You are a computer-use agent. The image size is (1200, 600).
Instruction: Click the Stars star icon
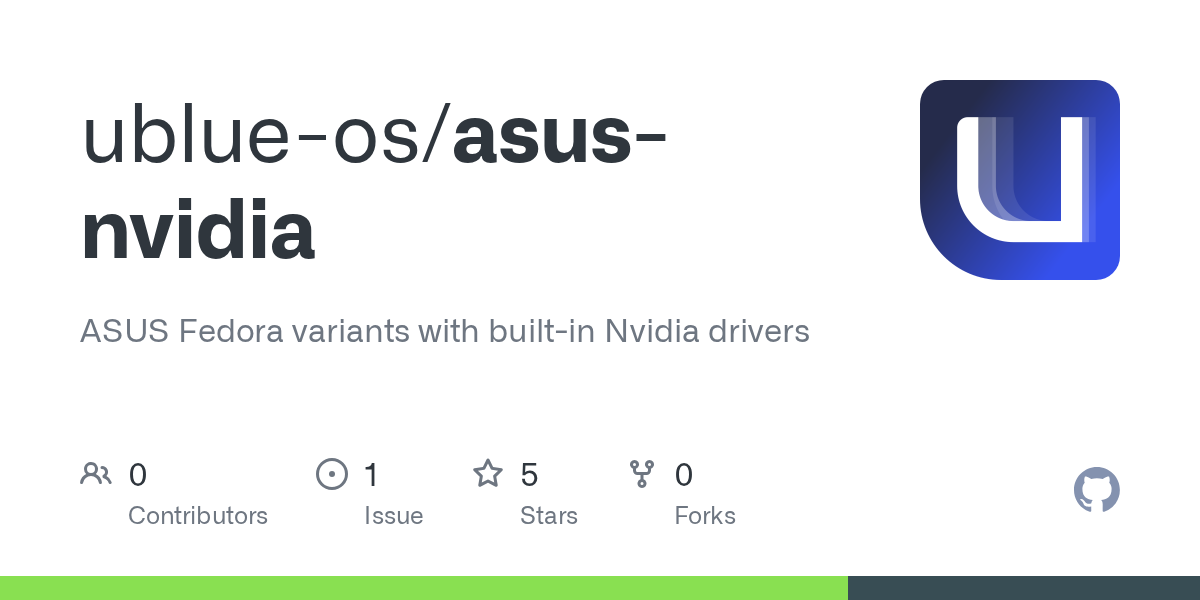tap(488, 474)
